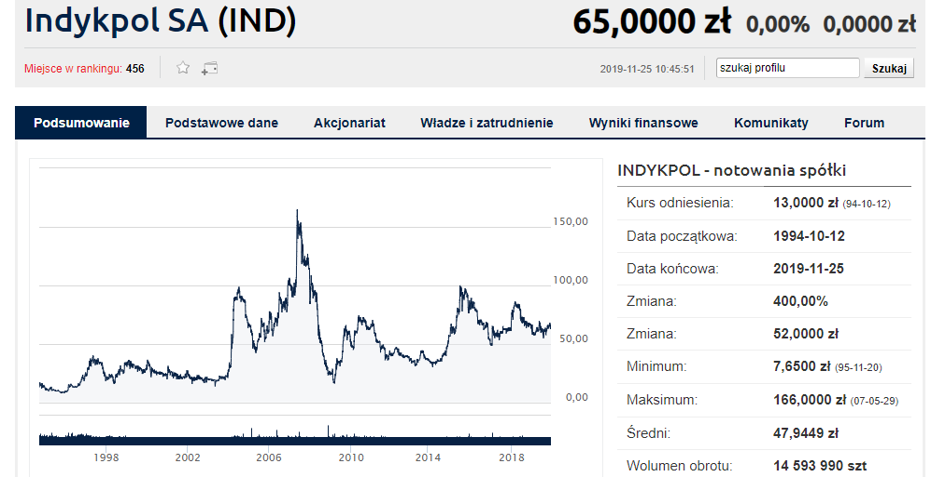Click the Maksimum value 166,0000 zł

tap(810, 400)
